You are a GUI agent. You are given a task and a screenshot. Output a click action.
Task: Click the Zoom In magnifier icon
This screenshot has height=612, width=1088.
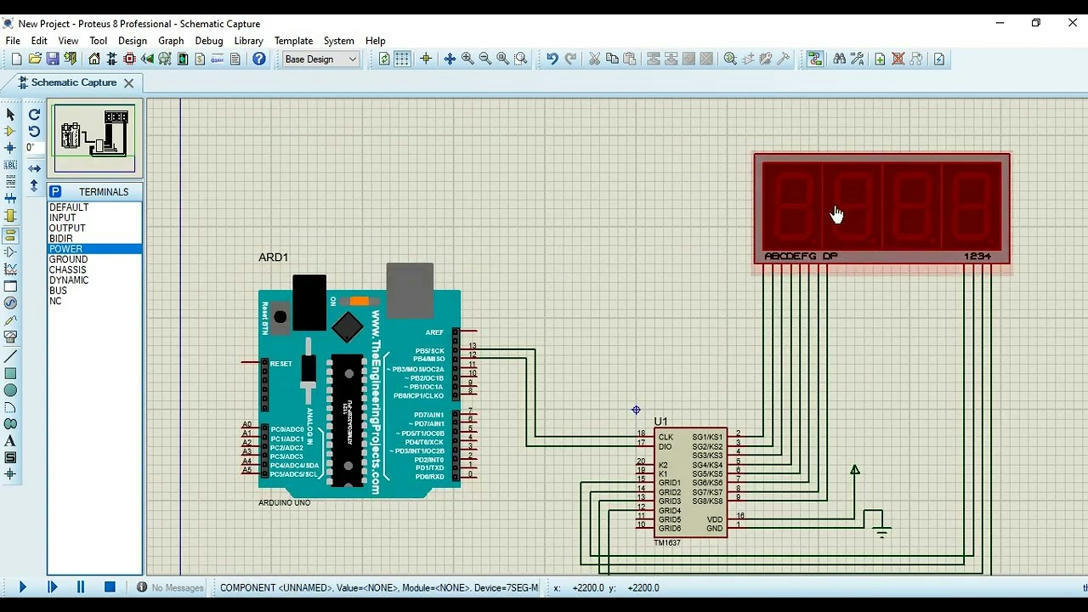pos(467,59)
